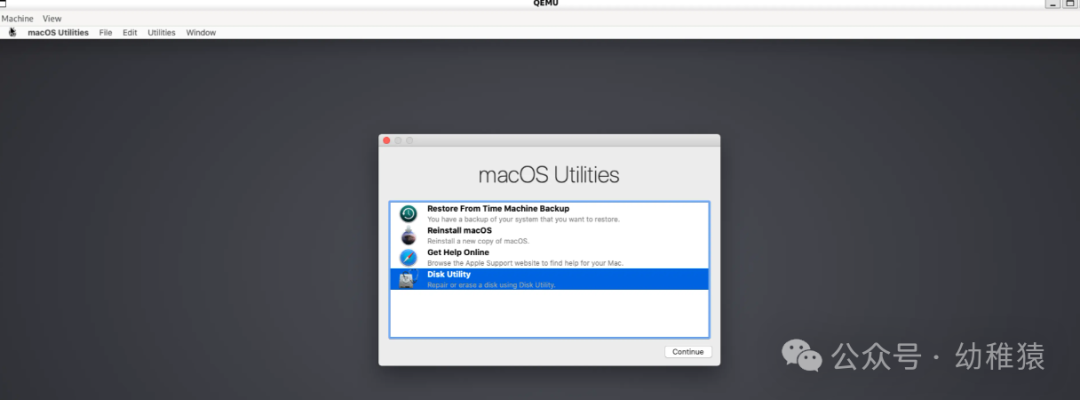Open the Utilities menu
The width and height of the screenshot is (1080, 400).
161,32
